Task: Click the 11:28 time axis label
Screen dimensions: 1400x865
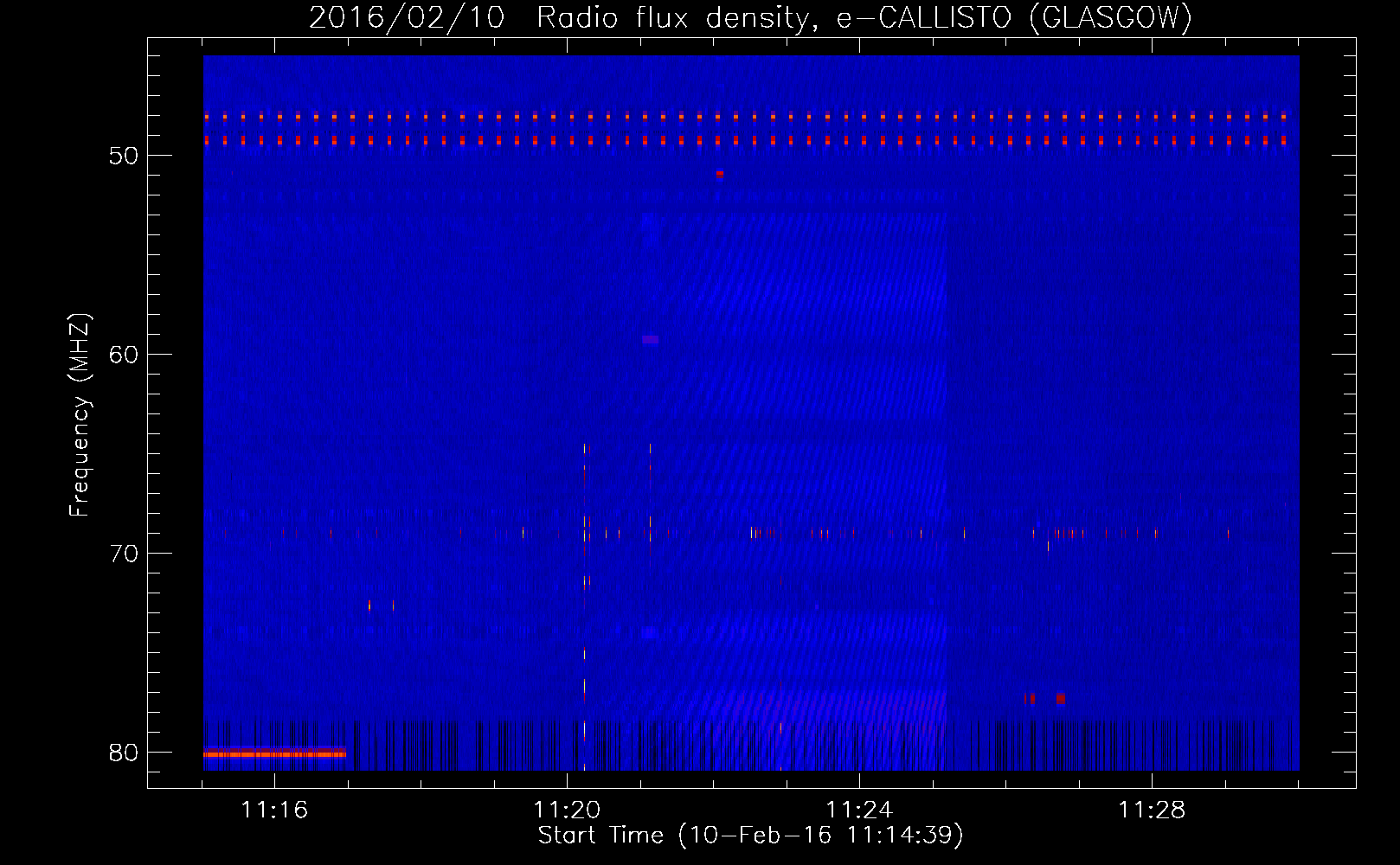Action: [x=1152, y=811]
